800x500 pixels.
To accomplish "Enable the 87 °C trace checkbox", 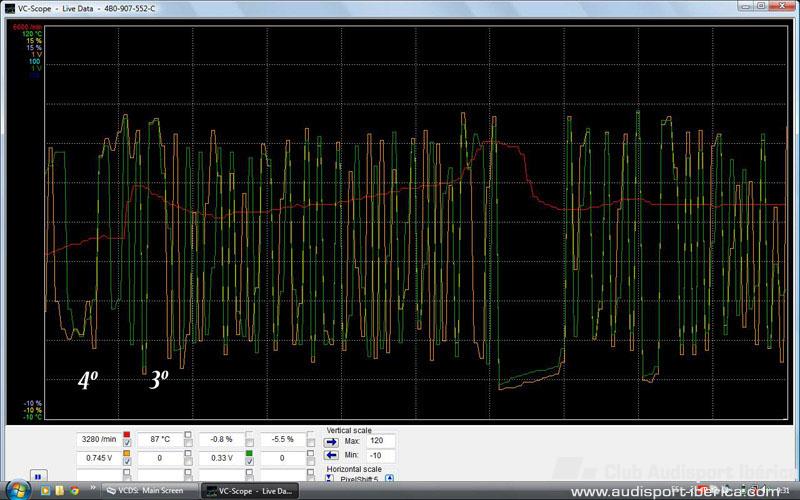I will 188,443.
